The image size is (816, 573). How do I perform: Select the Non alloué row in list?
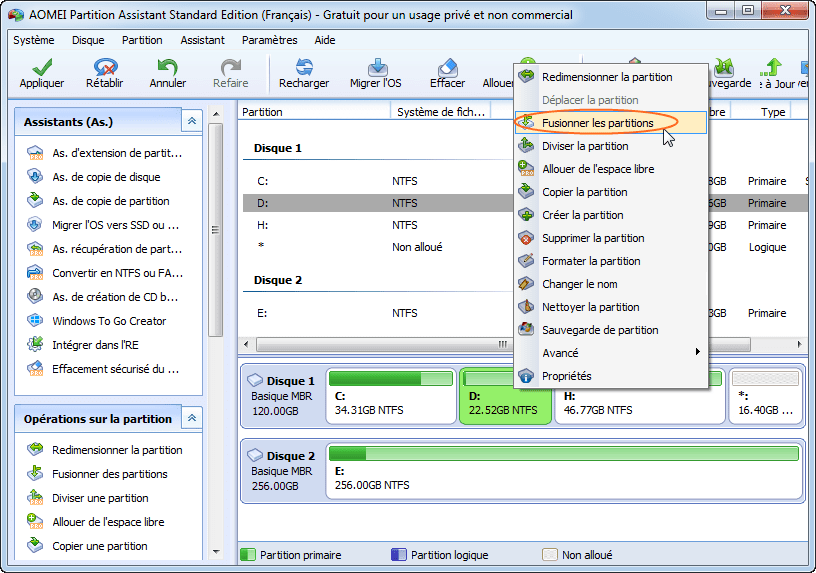(378, 247)
